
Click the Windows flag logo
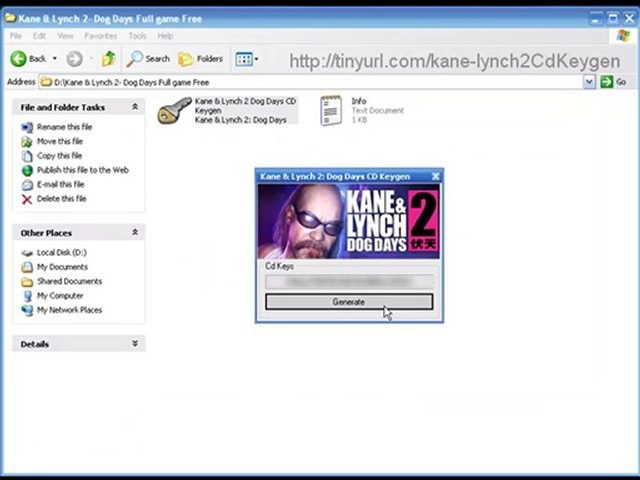click(623, 36)
